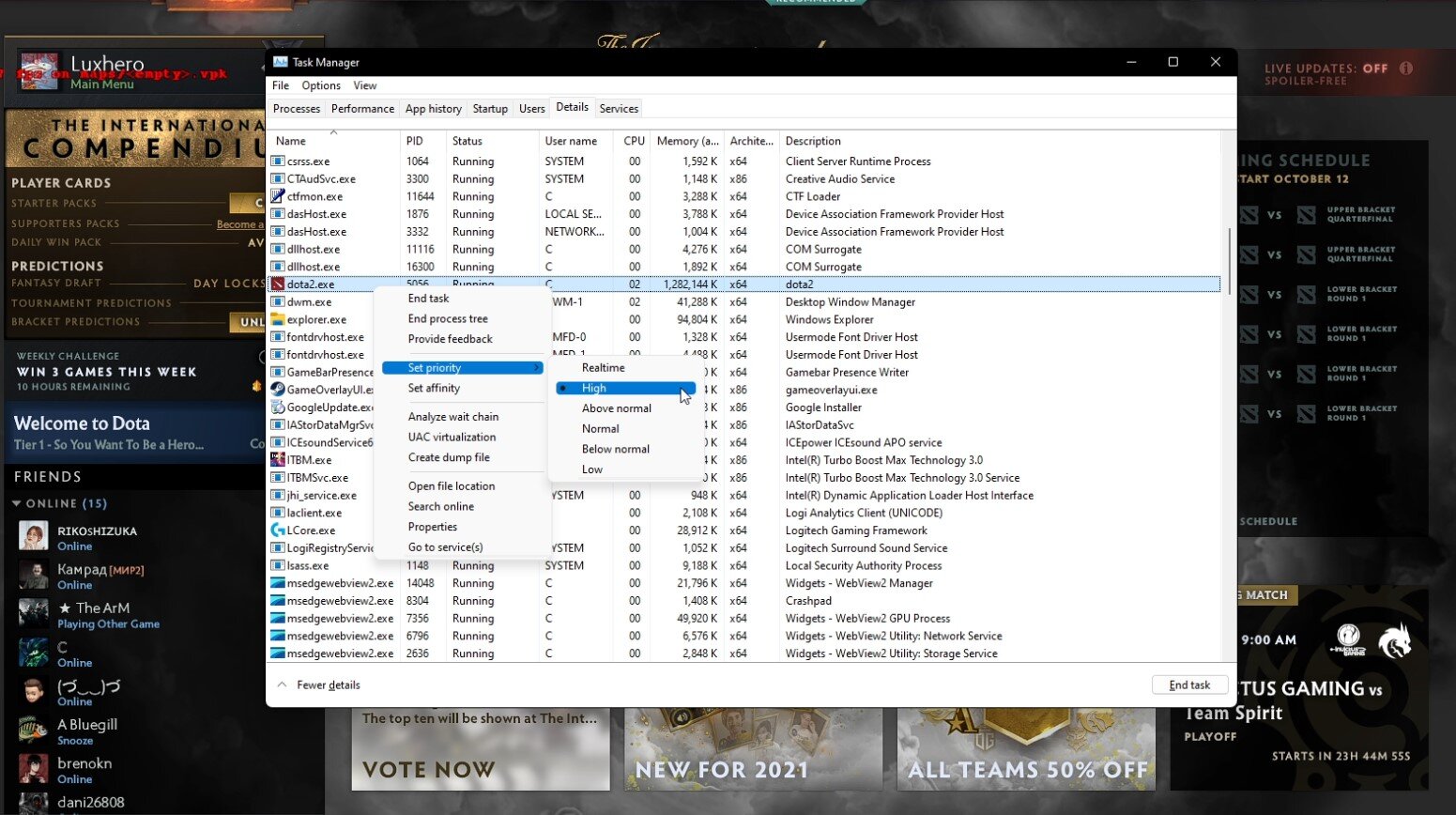Click the explorer.exe folder icon
Screen dimensions: 1456x815
tap(278, 319)
